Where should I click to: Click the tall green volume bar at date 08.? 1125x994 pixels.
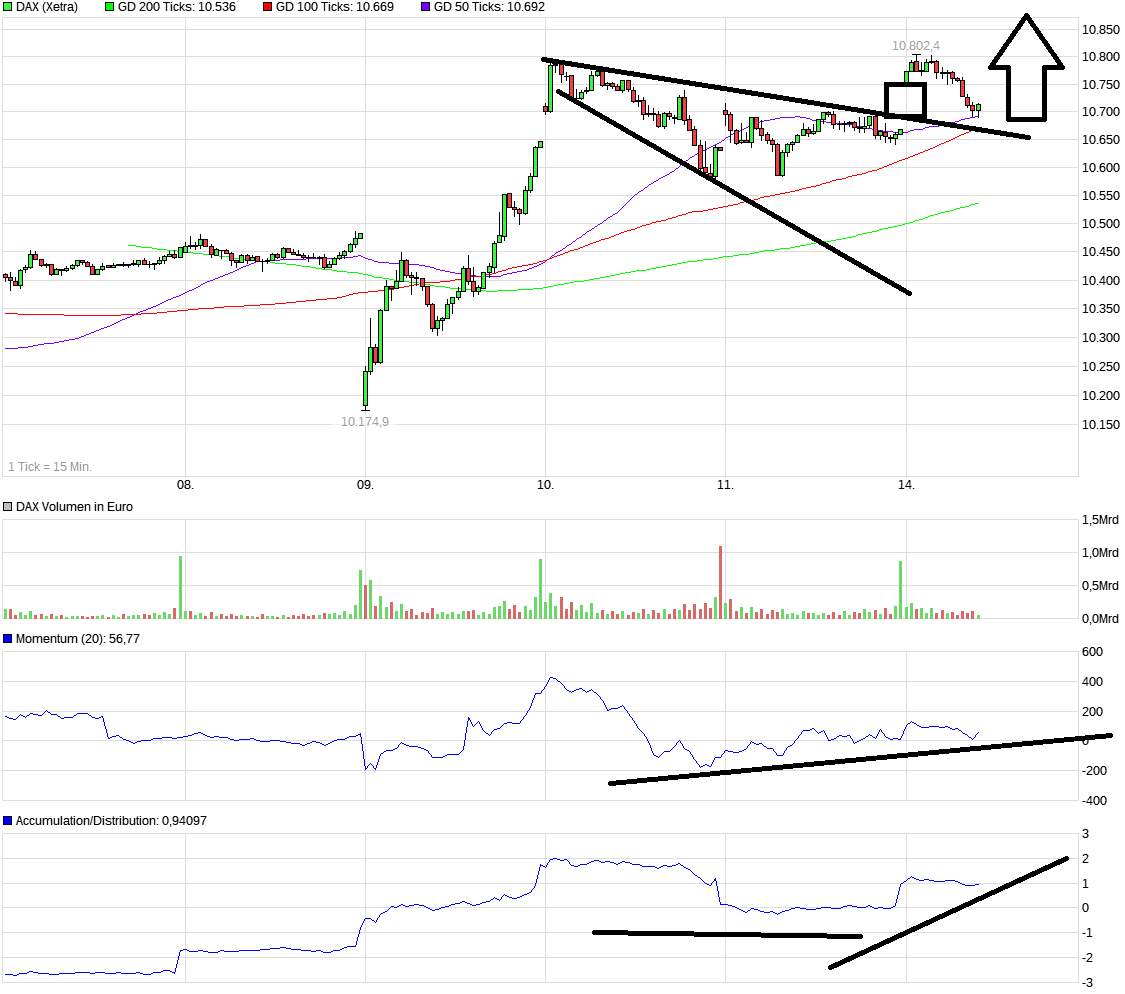coord(181,587)
